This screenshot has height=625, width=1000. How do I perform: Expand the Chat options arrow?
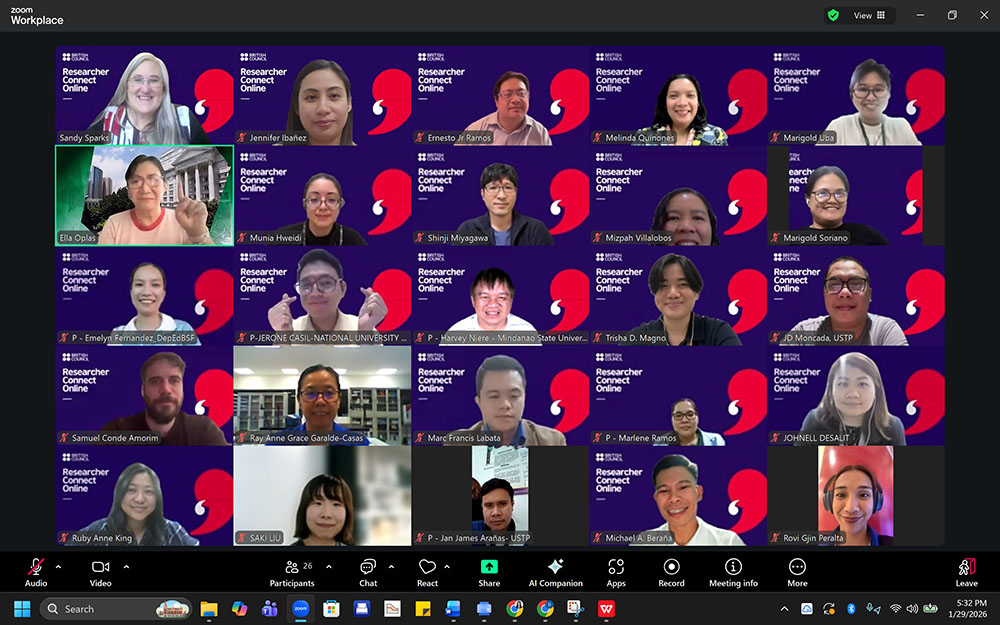pos(391,566)
